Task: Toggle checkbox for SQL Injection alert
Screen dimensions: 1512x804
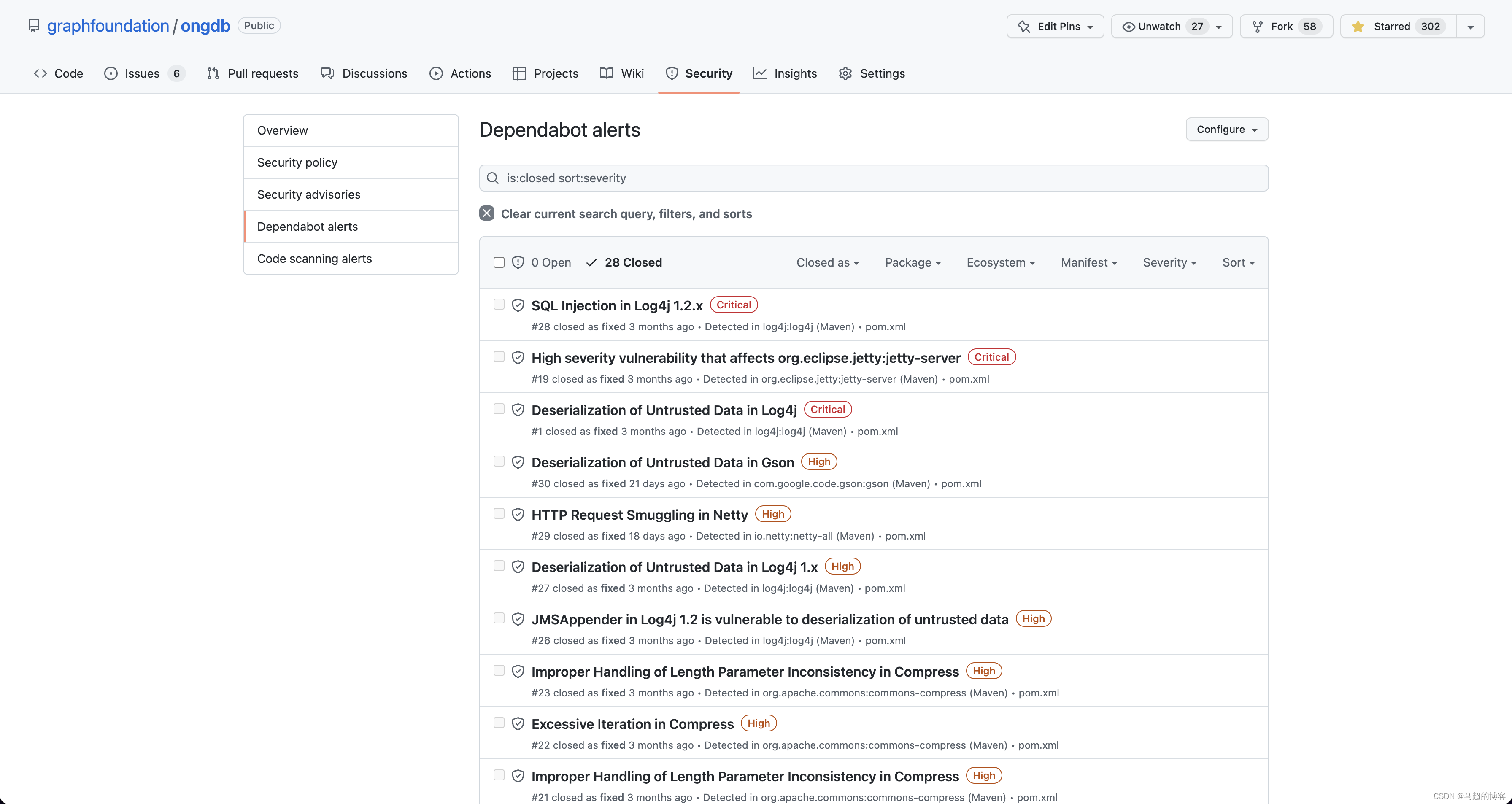Action: click(499, 304)
